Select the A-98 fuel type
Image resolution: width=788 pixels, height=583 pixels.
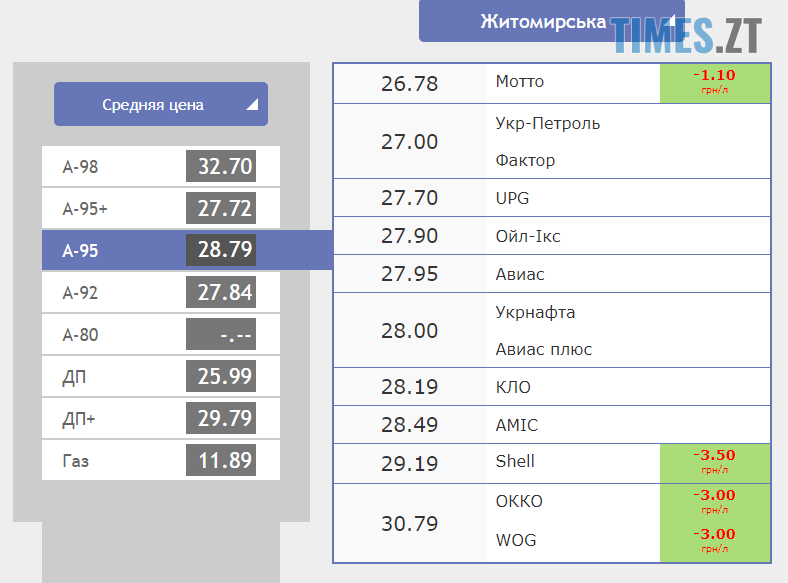tap(160, 167)
